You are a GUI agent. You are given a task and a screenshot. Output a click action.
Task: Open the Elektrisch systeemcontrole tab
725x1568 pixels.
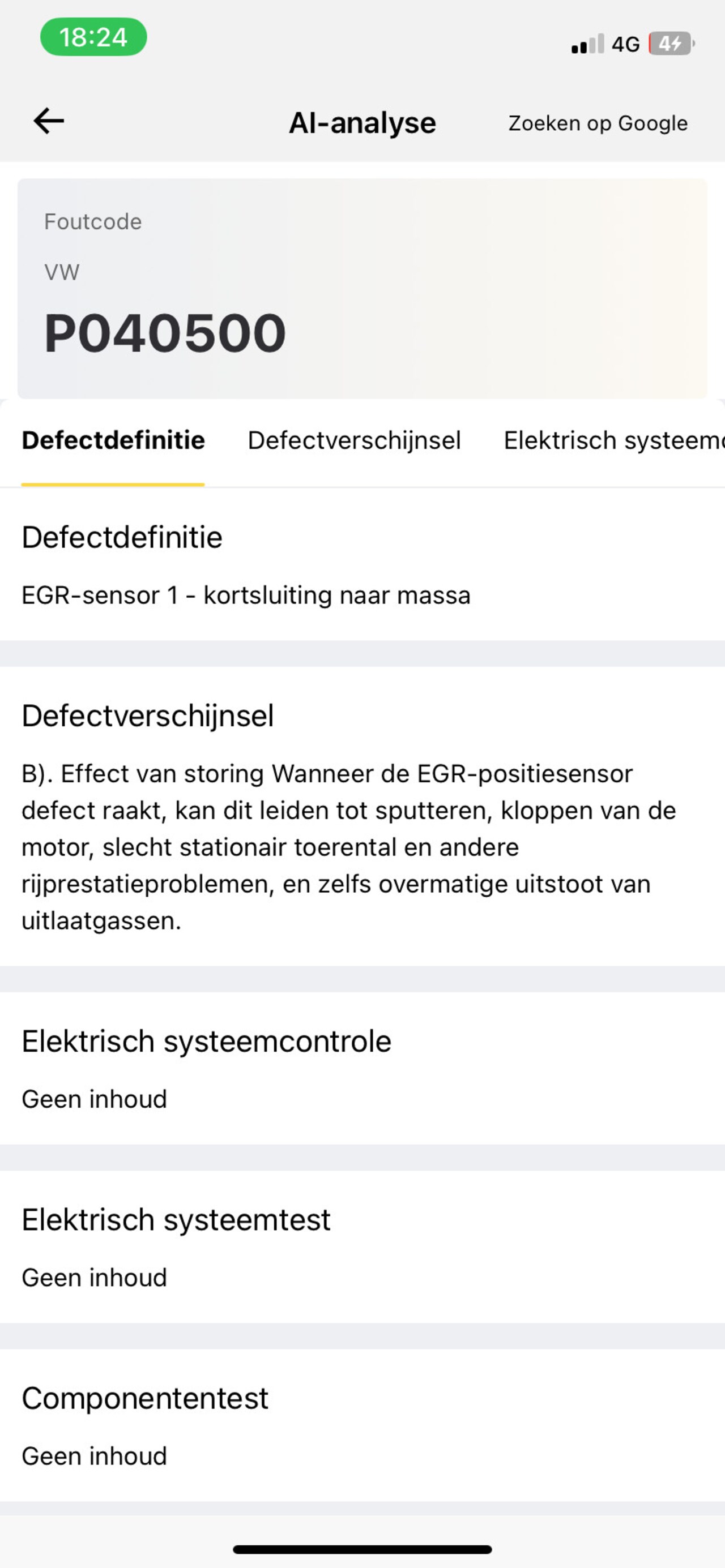pos(613,441)
